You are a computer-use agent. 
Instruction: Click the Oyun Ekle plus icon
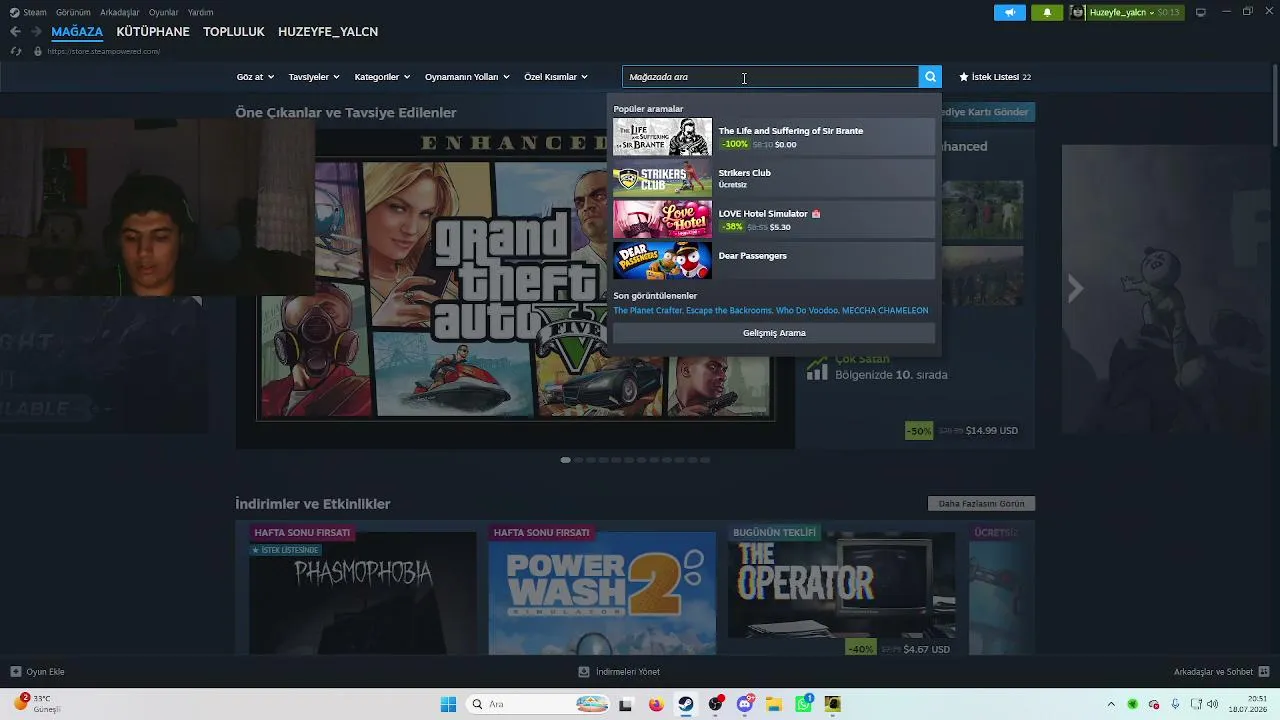[15, 672]
